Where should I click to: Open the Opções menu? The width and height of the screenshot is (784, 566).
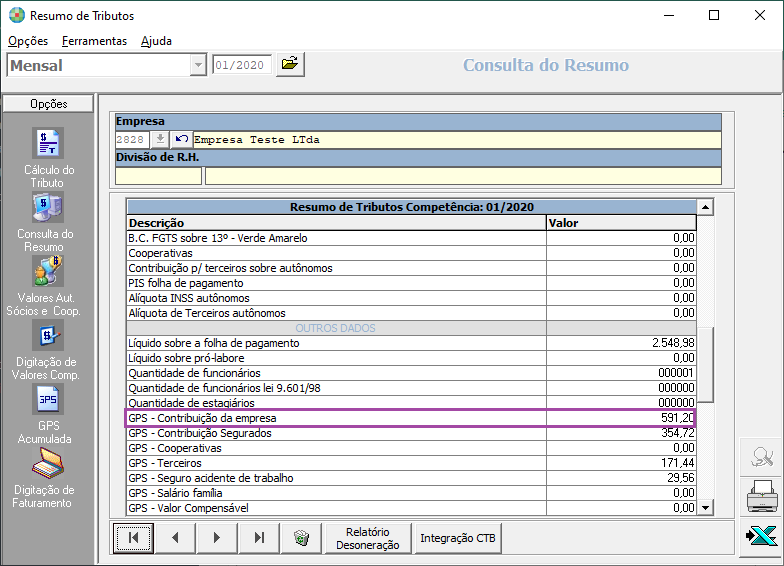[x=28, y=41]
